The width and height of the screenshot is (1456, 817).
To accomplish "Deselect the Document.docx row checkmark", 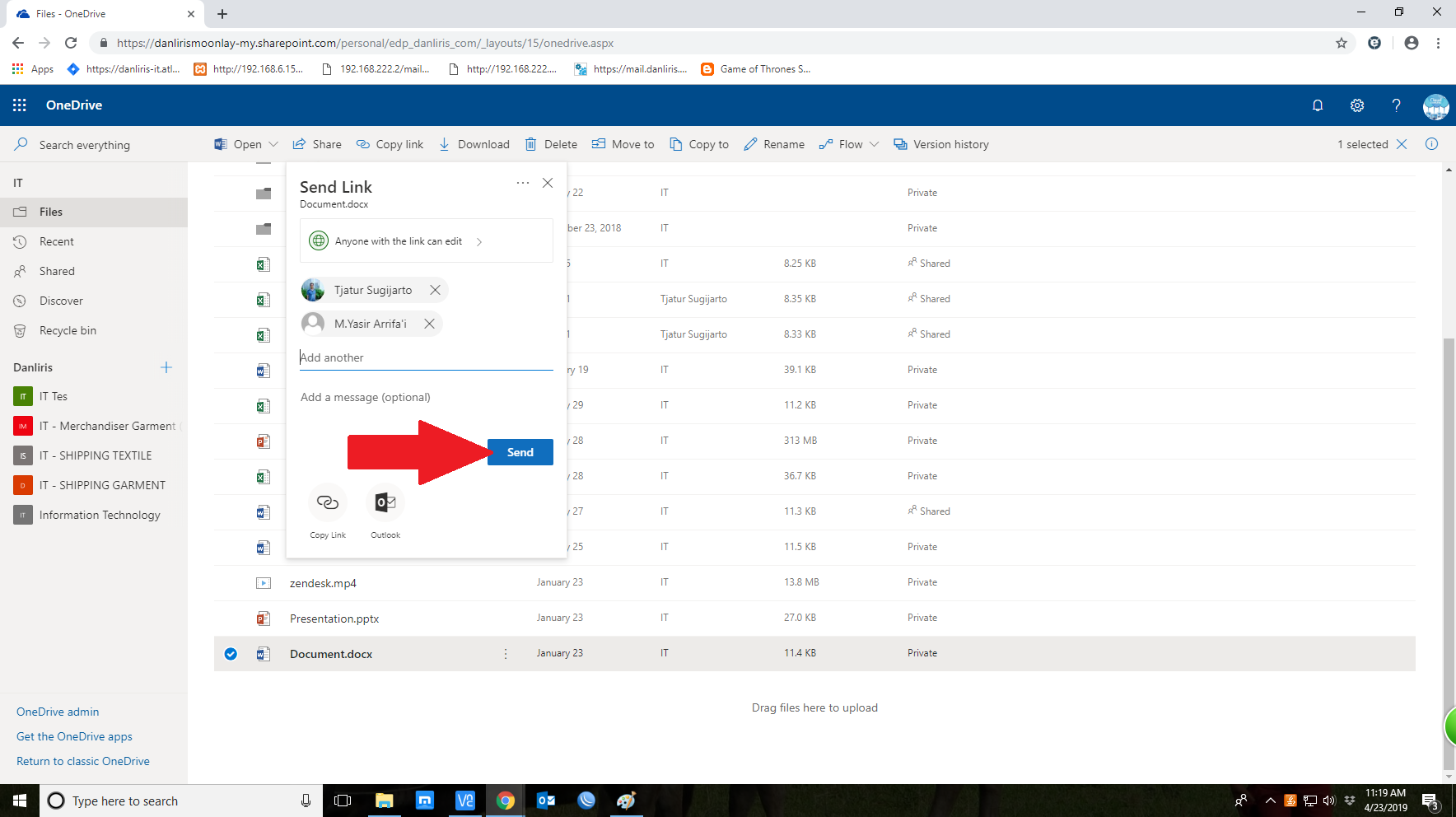I will [x=231, y=653].
